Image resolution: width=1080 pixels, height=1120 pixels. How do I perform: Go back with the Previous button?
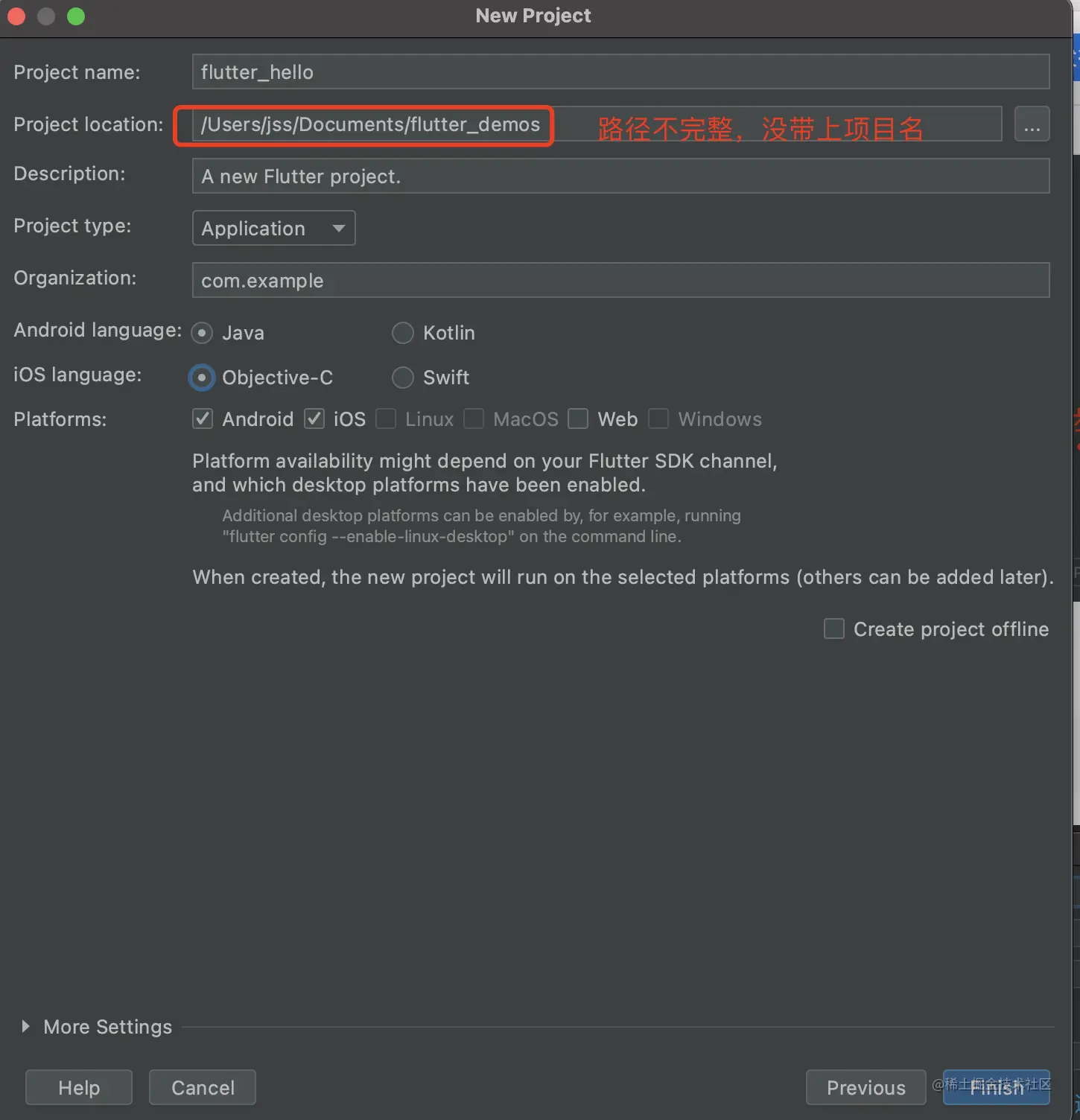click(x=866, y=1088)
